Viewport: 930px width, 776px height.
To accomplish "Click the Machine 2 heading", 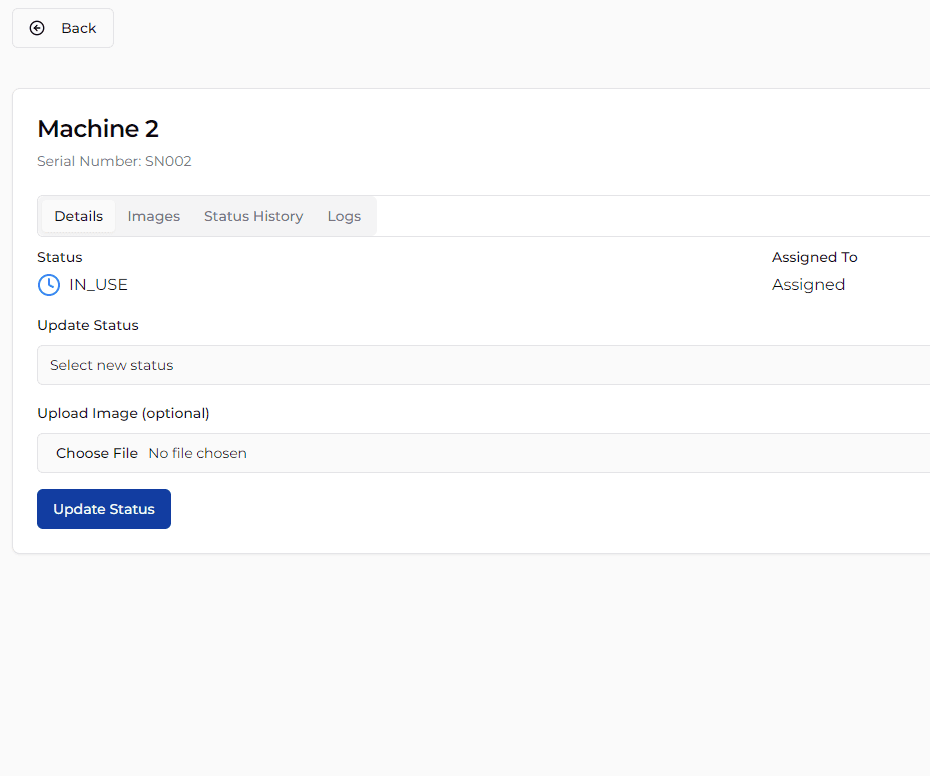I will 98,129.
